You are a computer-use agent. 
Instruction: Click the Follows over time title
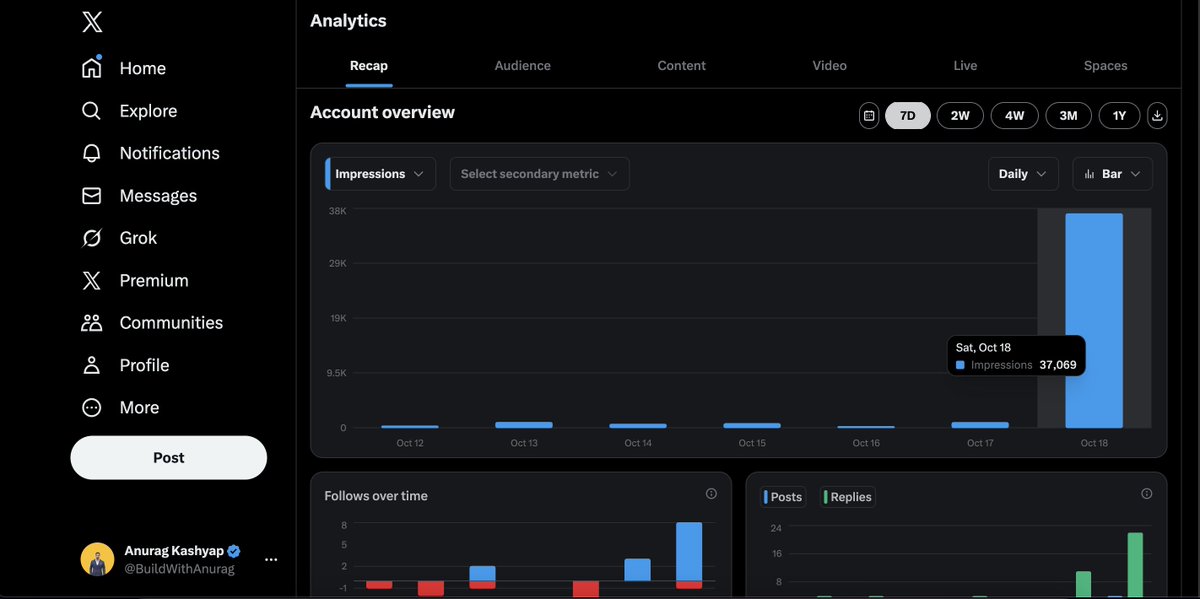376,496
